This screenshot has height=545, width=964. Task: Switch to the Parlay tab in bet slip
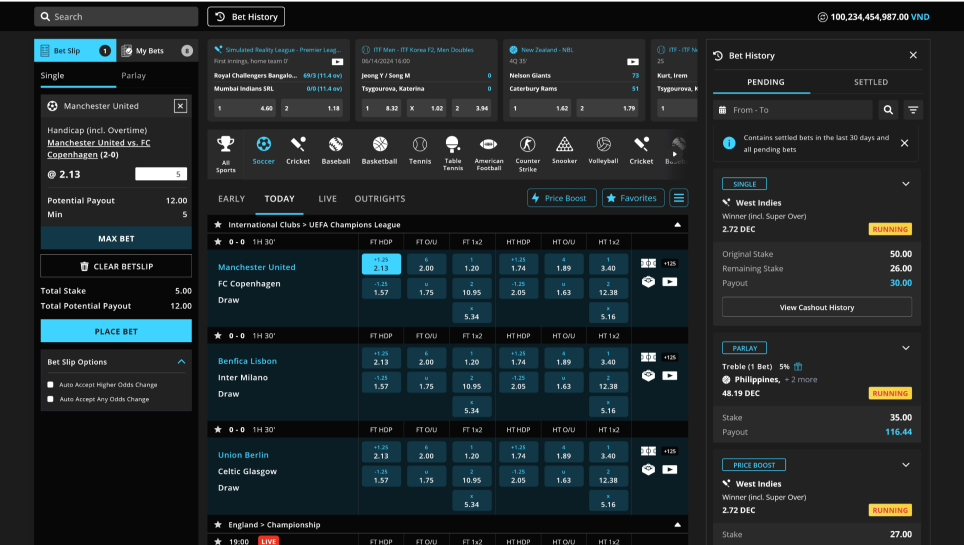tap(133, 76)
